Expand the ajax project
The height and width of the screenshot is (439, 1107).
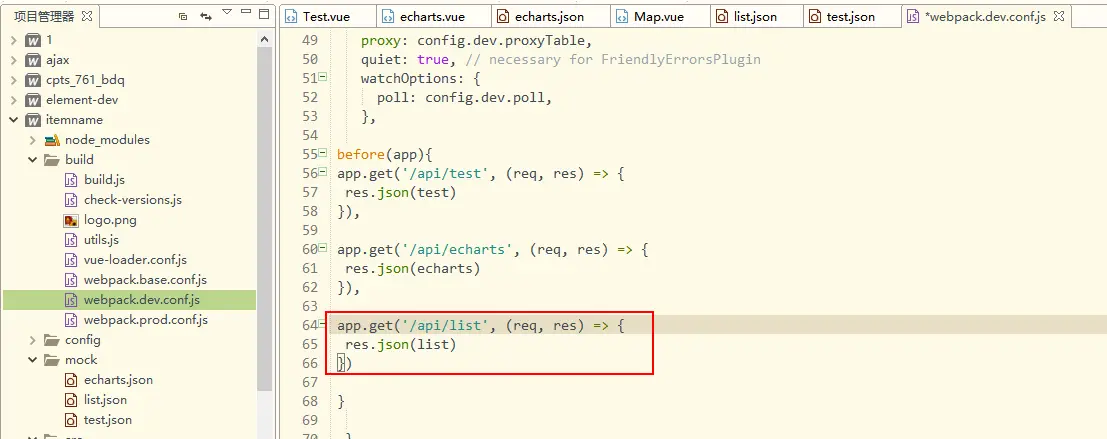pos(13,60)
